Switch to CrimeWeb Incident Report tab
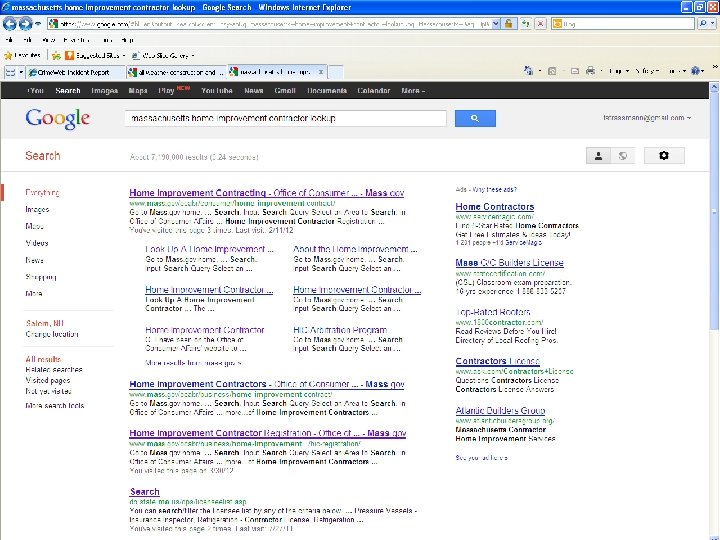Viewport: 720px width, 540px height. pos(76,72)
